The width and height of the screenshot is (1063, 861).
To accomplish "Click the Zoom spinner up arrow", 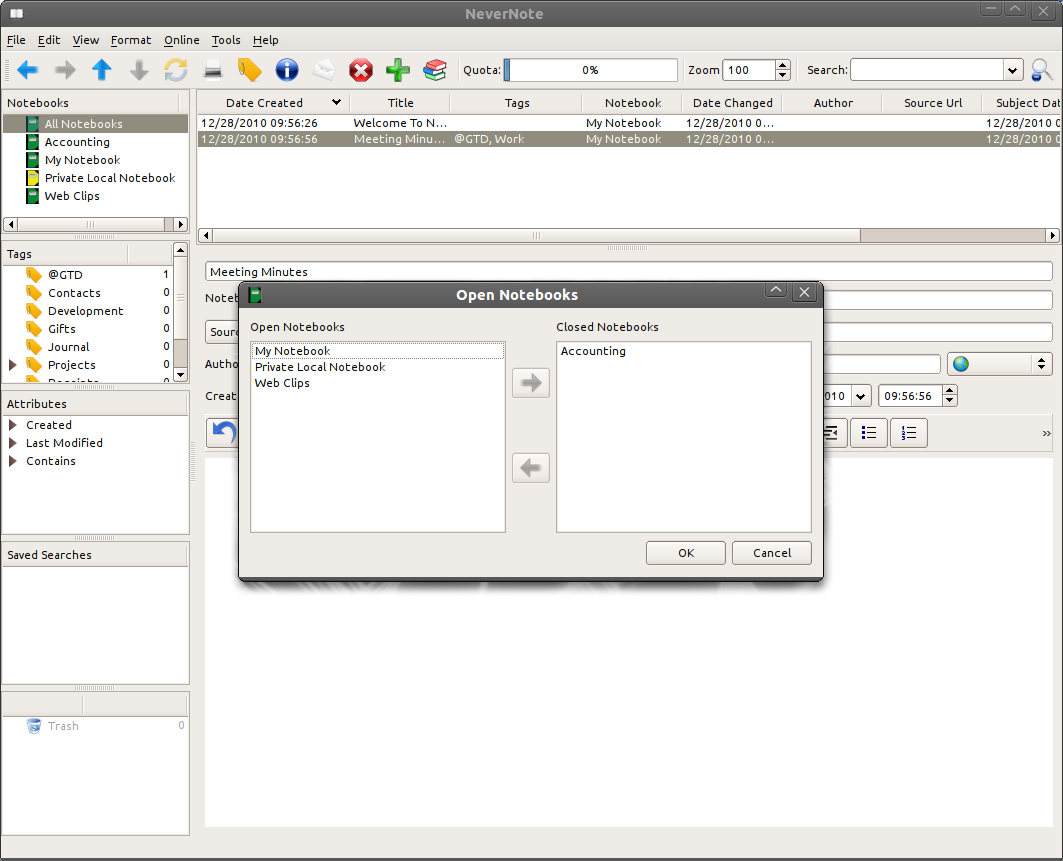I will coord(783,65).
